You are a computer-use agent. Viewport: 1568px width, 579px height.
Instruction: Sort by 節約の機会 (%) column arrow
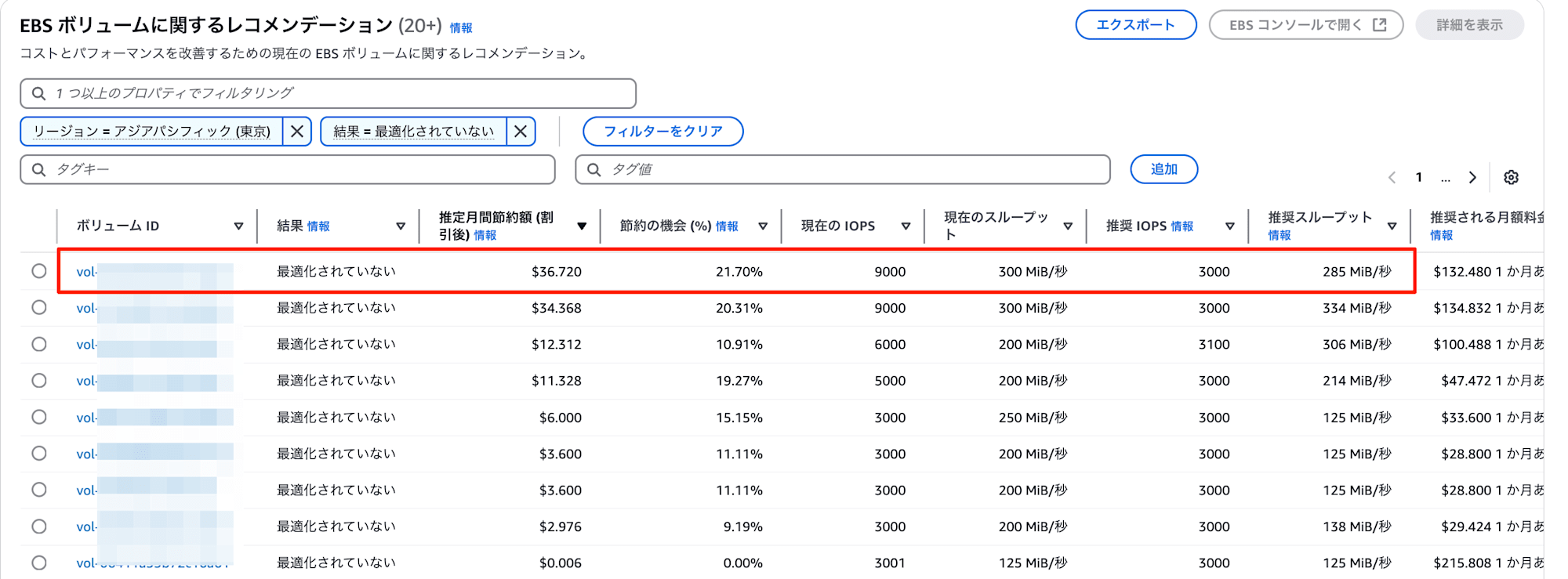pyautogui.click(x=763, y=226)
